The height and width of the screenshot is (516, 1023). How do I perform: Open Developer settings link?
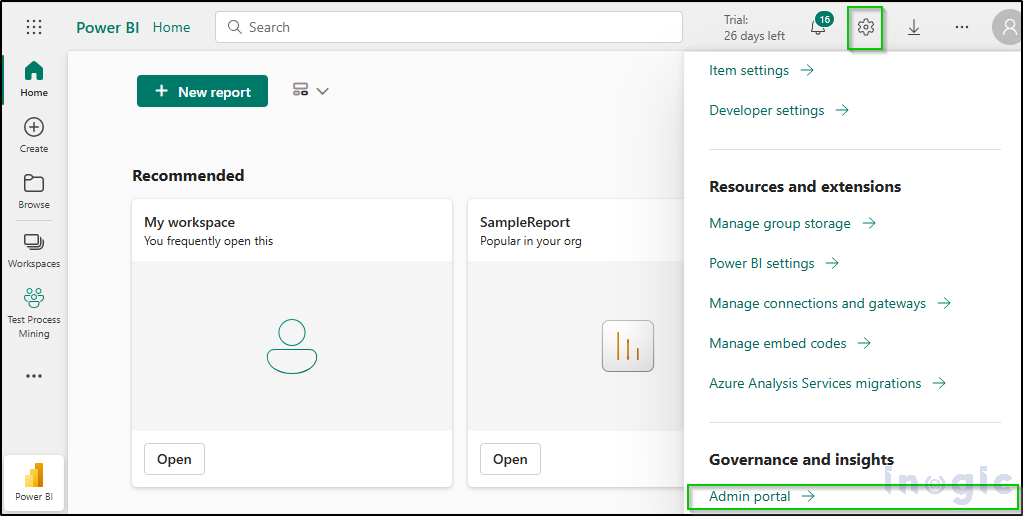(x=779, y=110)
